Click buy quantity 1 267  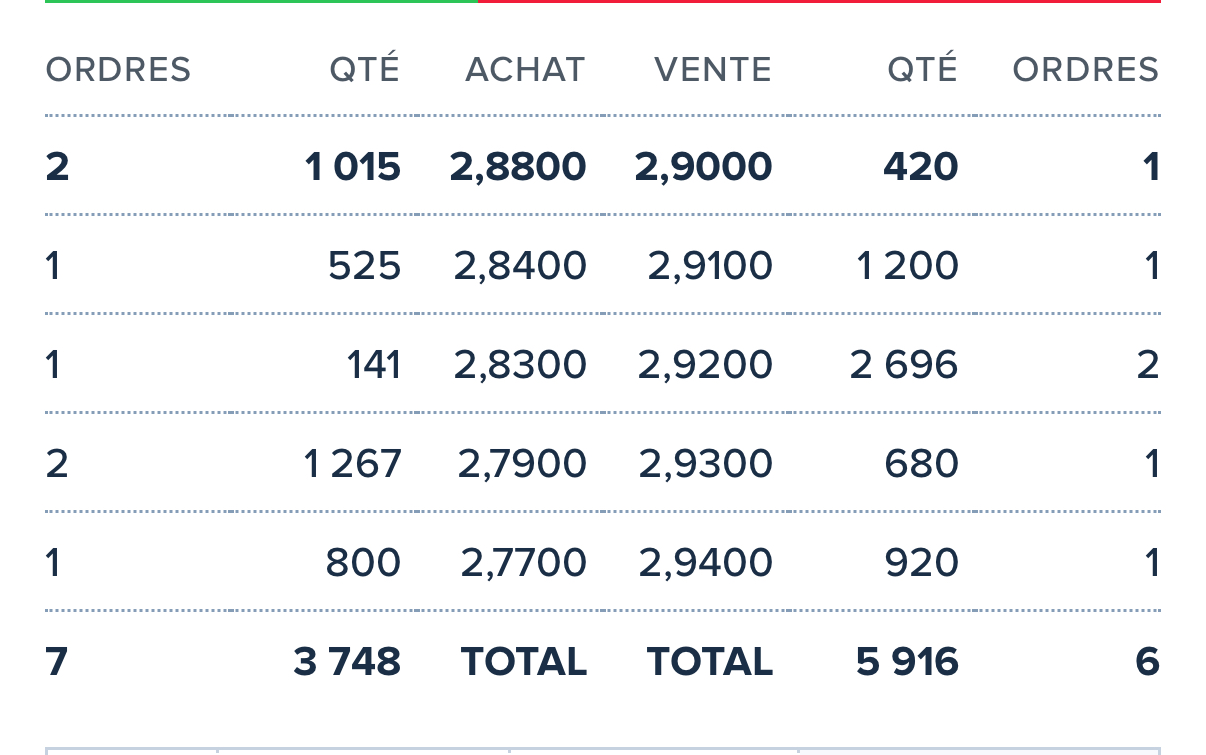click(351, 464)
